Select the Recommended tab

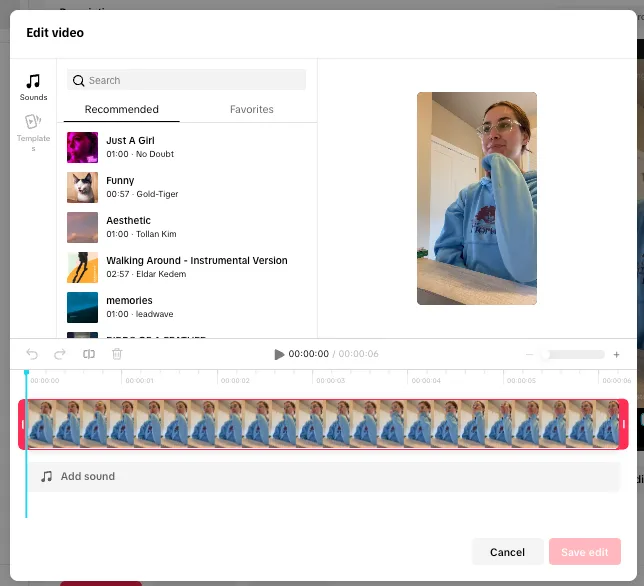pos(122,110)
